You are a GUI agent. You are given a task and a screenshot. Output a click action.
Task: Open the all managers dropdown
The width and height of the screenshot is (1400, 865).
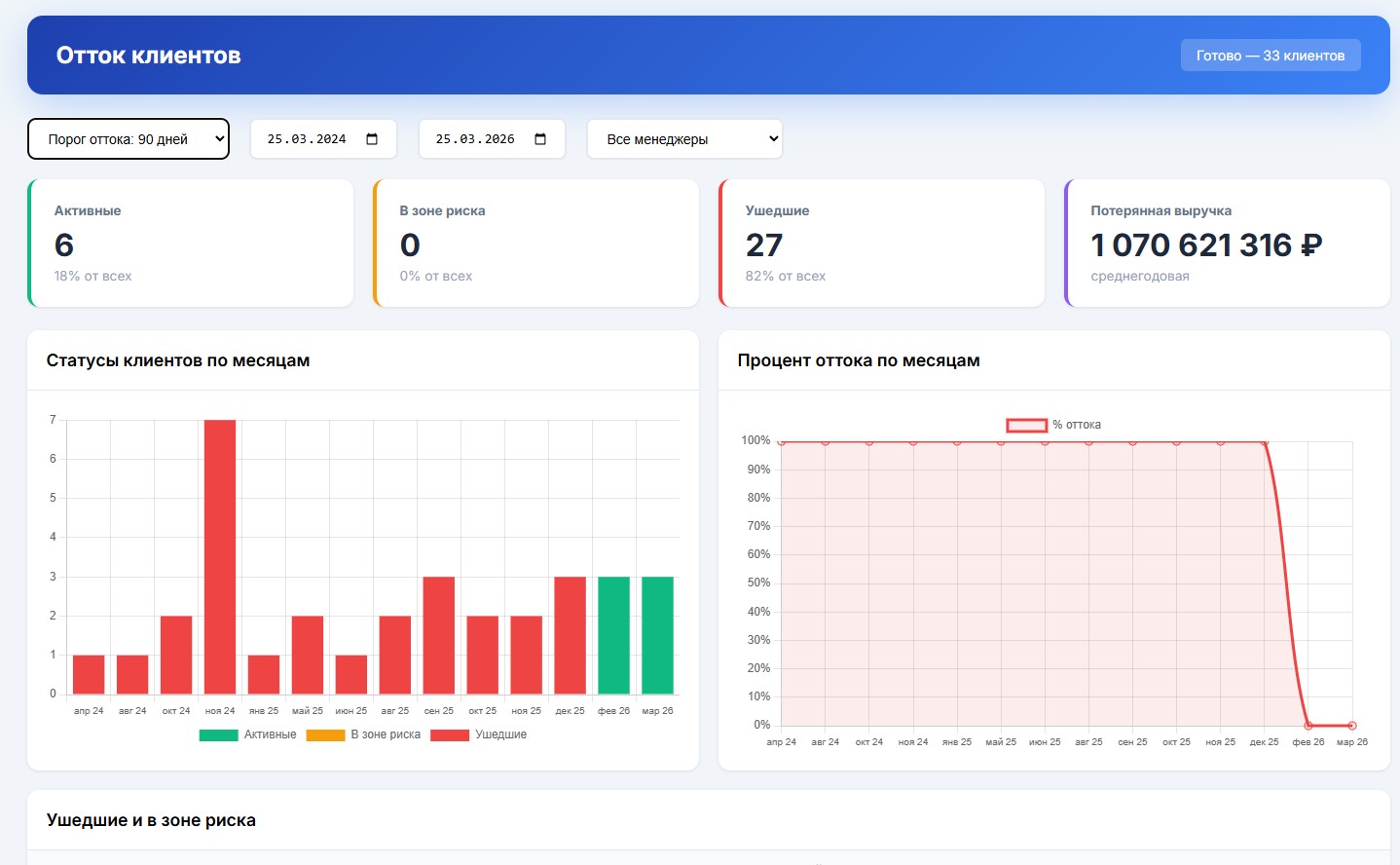pyautogui.click(x=684, y=139)
